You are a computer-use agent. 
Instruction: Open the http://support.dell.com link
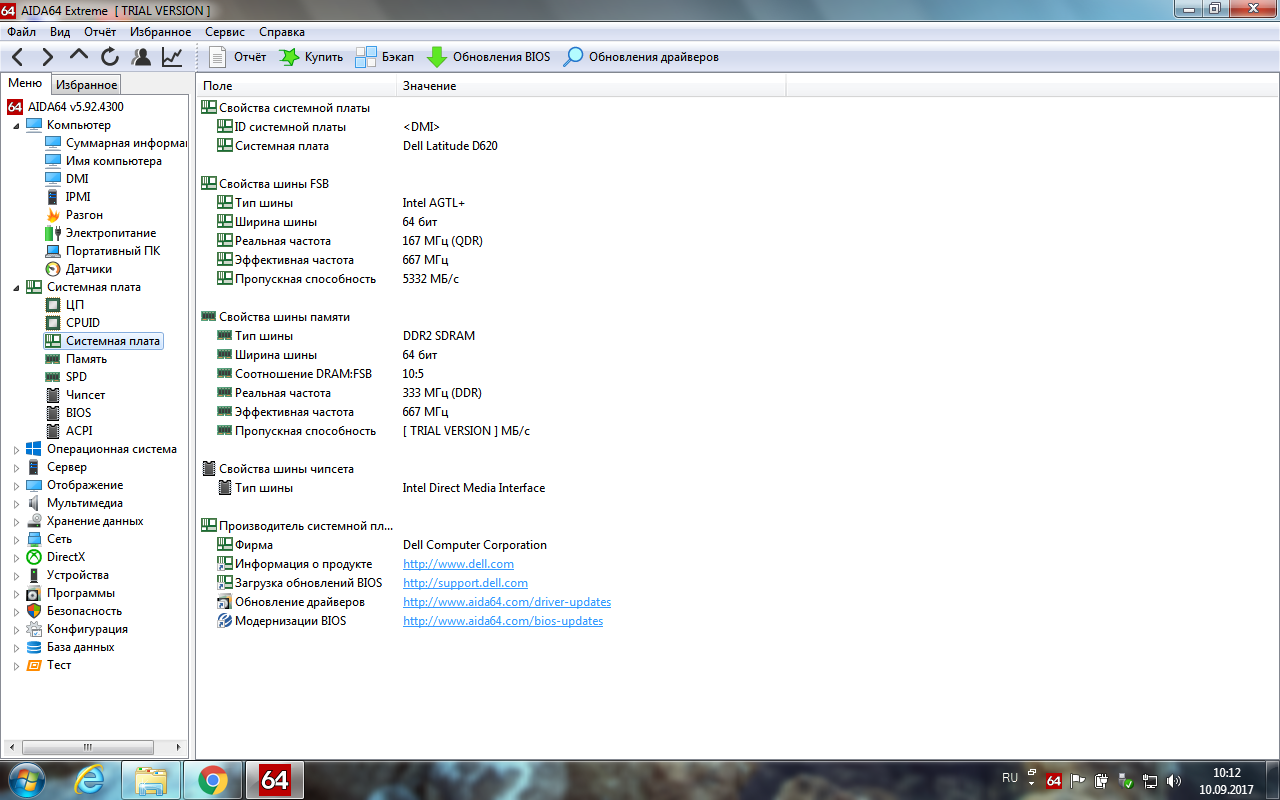pyautogui.click(x=465, y=583)
